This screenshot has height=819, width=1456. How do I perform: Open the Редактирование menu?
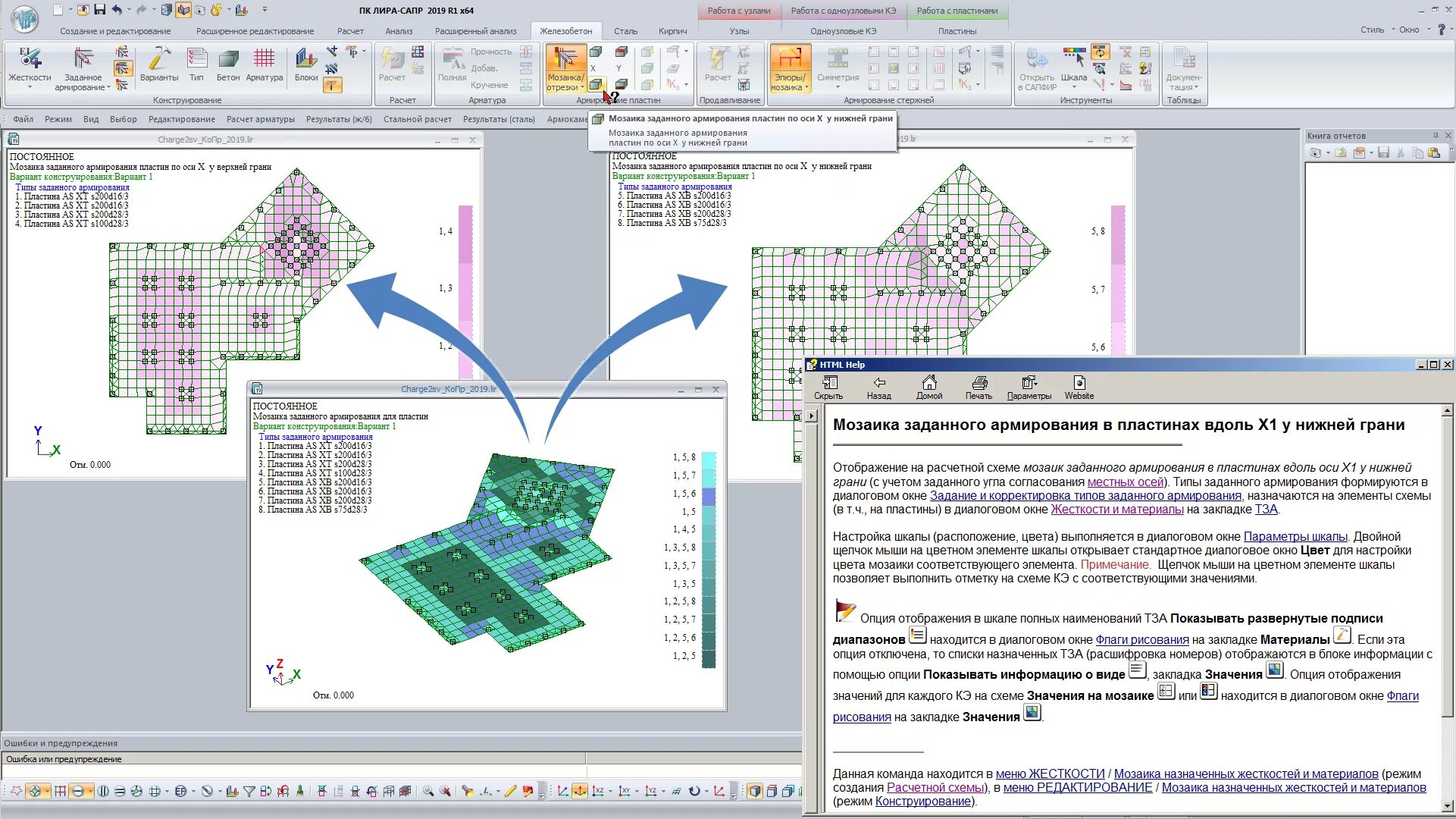click(x=181, y=119)
